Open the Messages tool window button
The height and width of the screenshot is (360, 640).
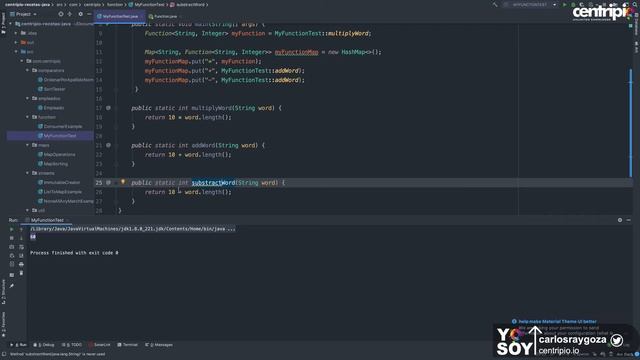[159, 345]
